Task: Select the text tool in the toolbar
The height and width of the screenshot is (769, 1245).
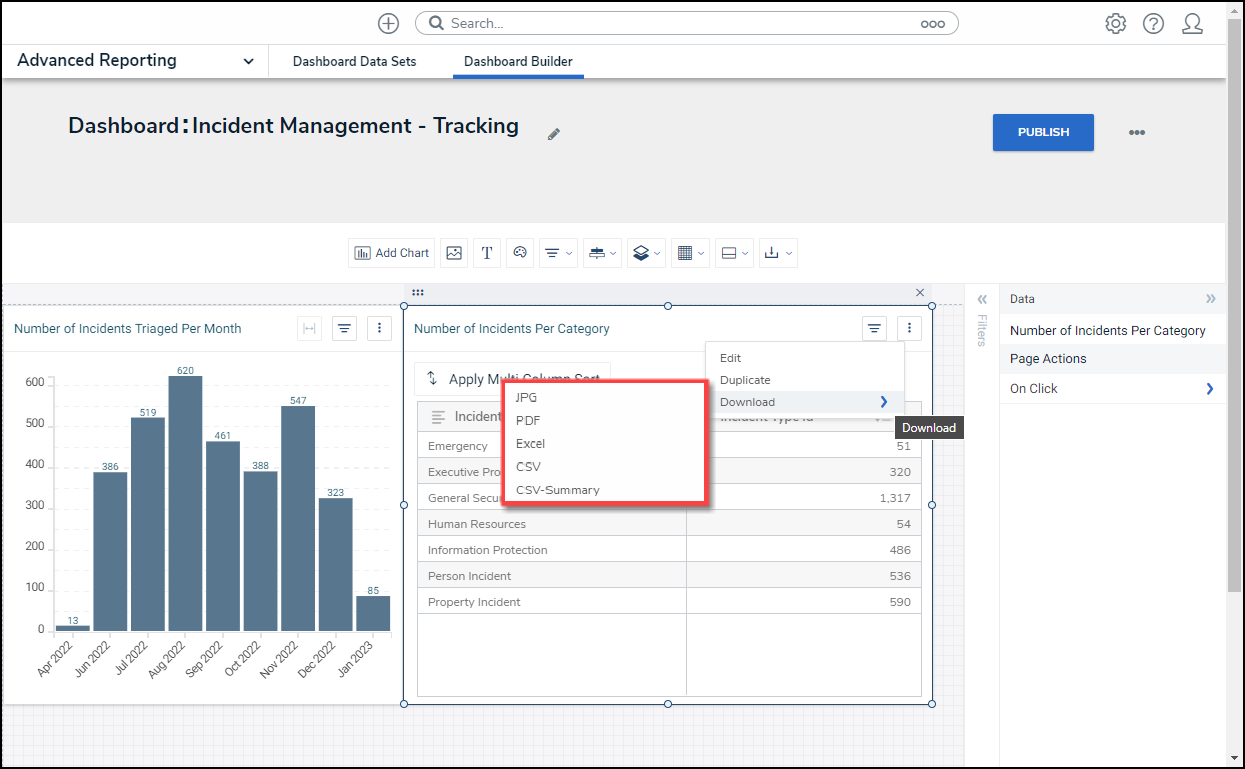Action: (487, 253)
